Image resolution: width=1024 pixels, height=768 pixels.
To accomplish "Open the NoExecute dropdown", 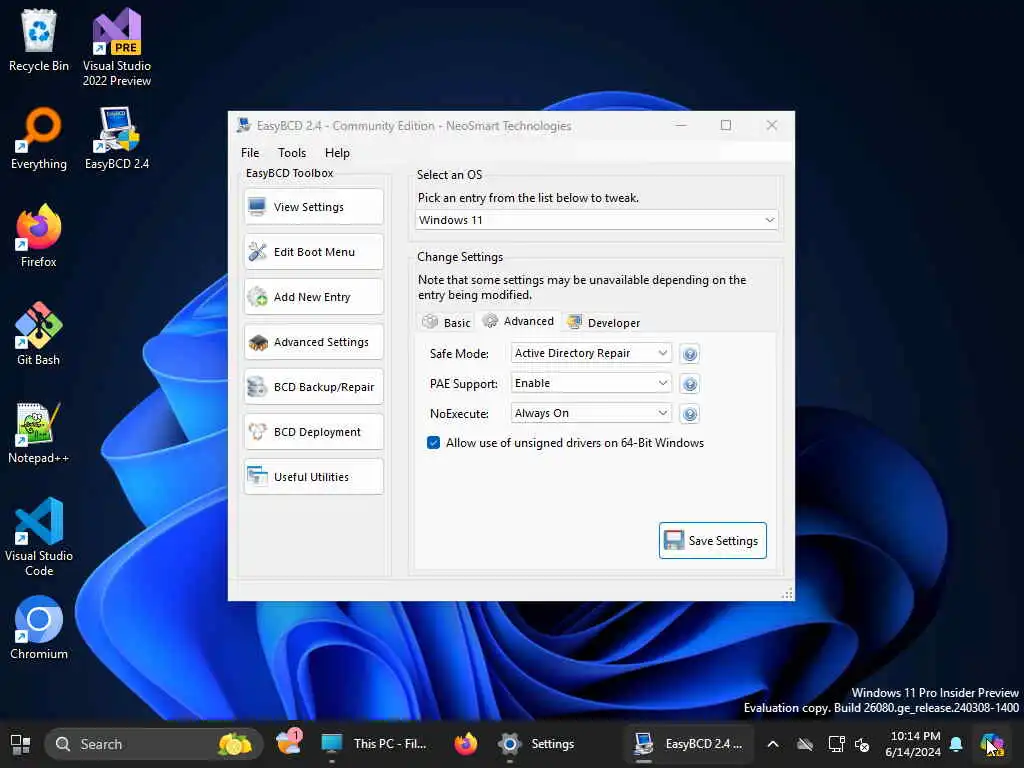I will 591,413.
